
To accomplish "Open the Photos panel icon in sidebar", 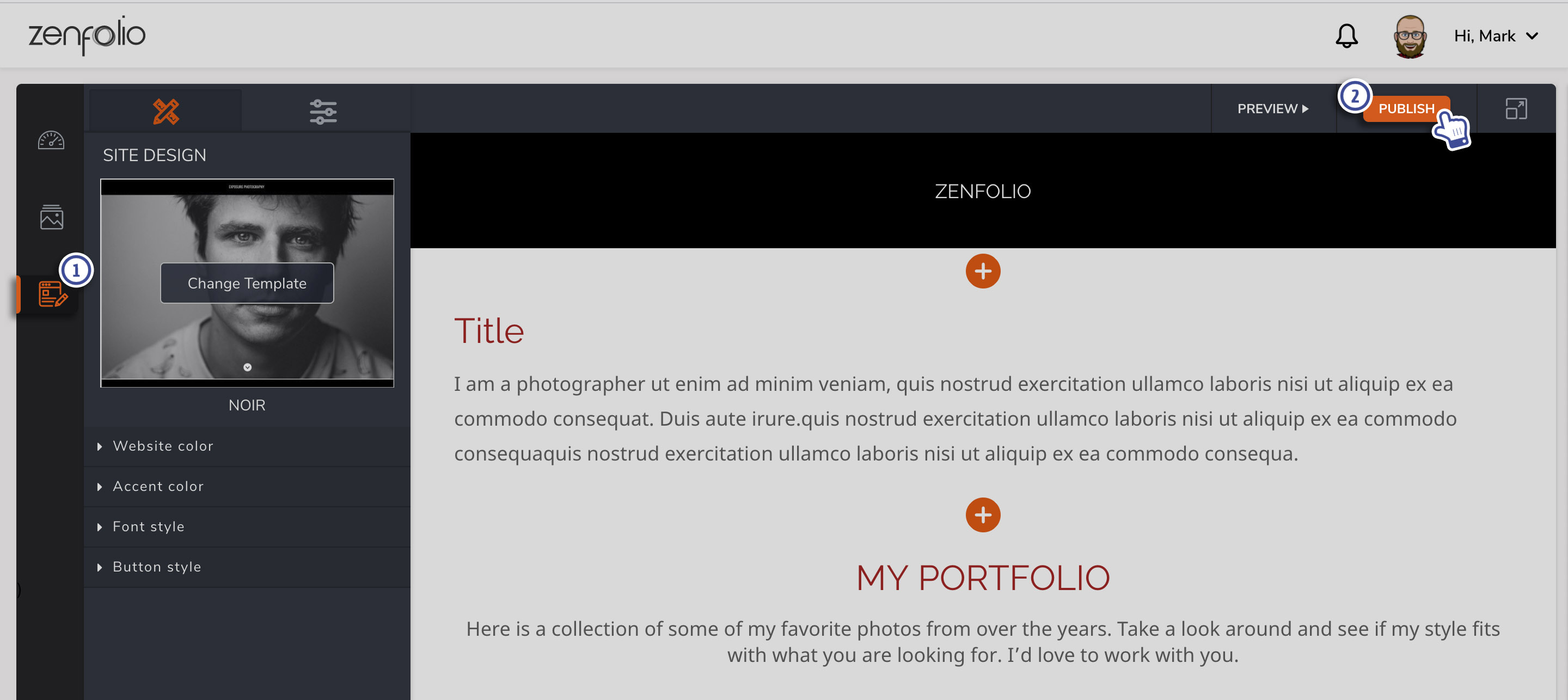I will pos(51,217).
